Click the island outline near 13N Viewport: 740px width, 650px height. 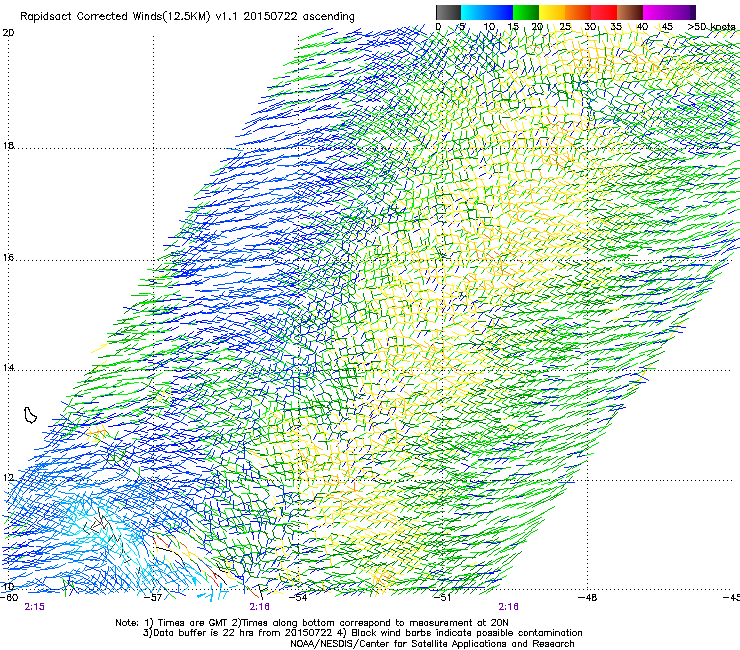tap(30, 415)
